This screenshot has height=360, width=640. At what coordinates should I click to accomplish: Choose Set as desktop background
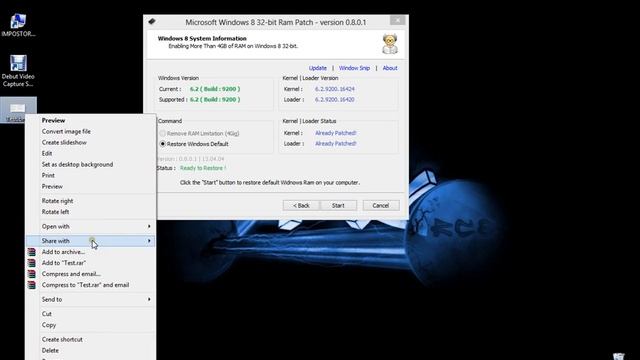[x=78, y=164]
